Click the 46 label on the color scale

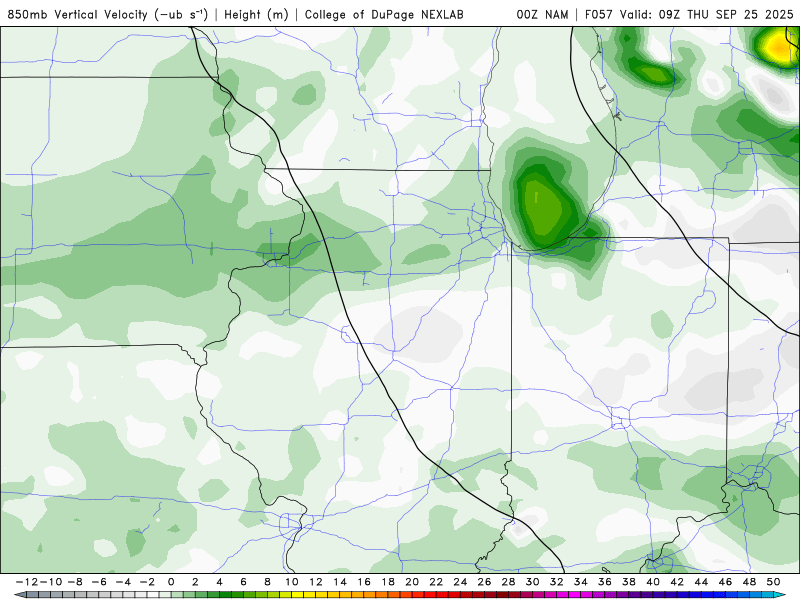pos(725,582)
